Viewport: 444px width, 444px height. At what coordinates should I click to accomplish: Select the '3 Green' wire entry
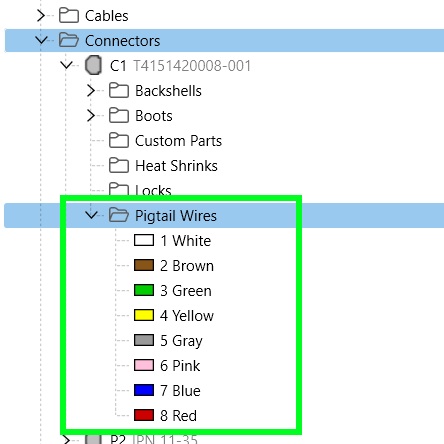click(186, 291)
